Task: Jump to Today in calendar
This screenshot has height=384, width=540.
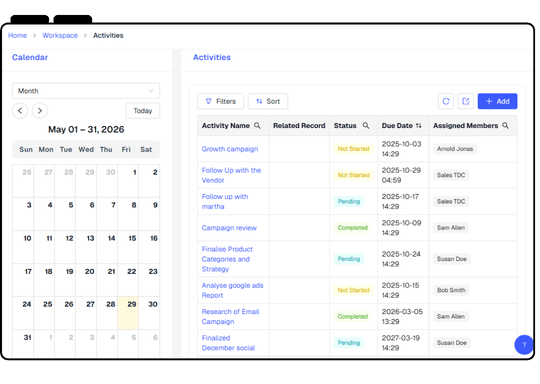Action: click(x=143, y=111)
